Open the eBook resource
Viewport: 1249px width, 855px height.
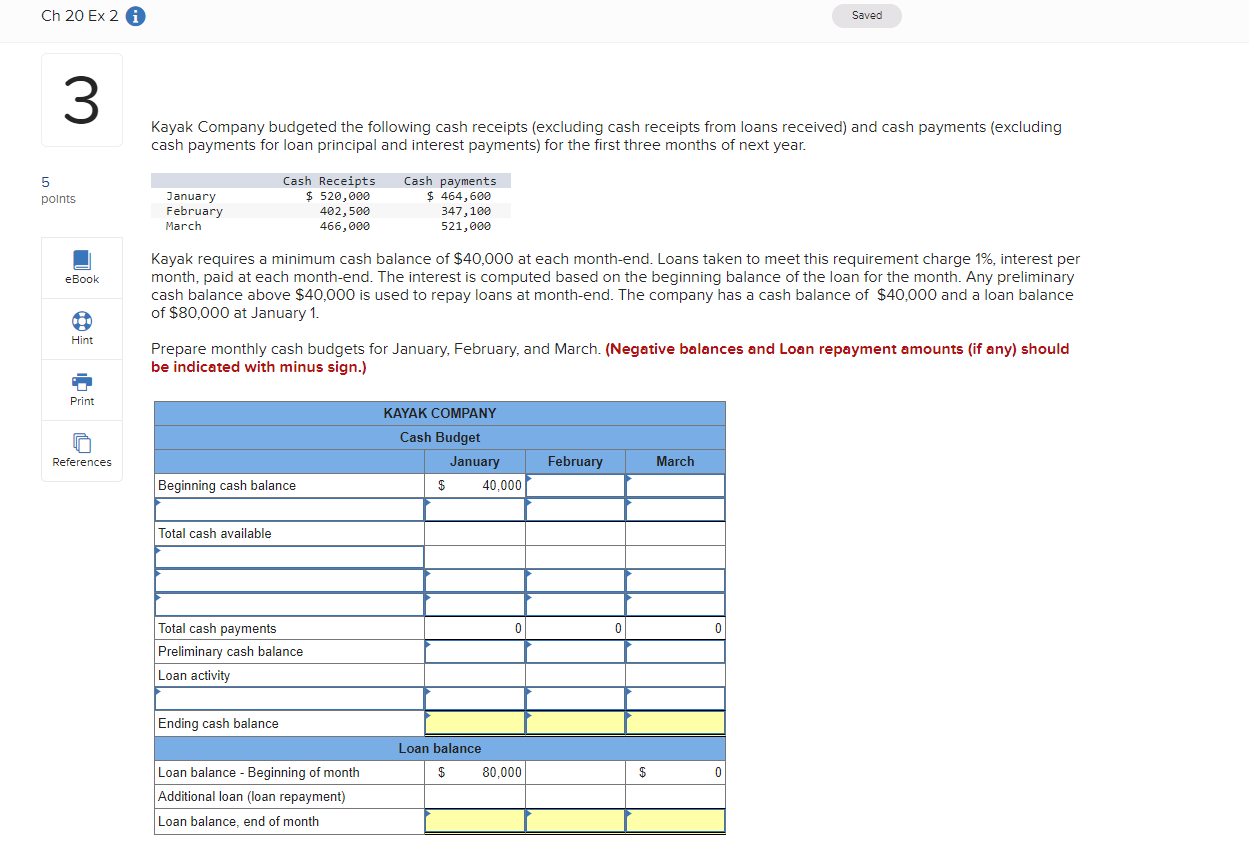82,267
